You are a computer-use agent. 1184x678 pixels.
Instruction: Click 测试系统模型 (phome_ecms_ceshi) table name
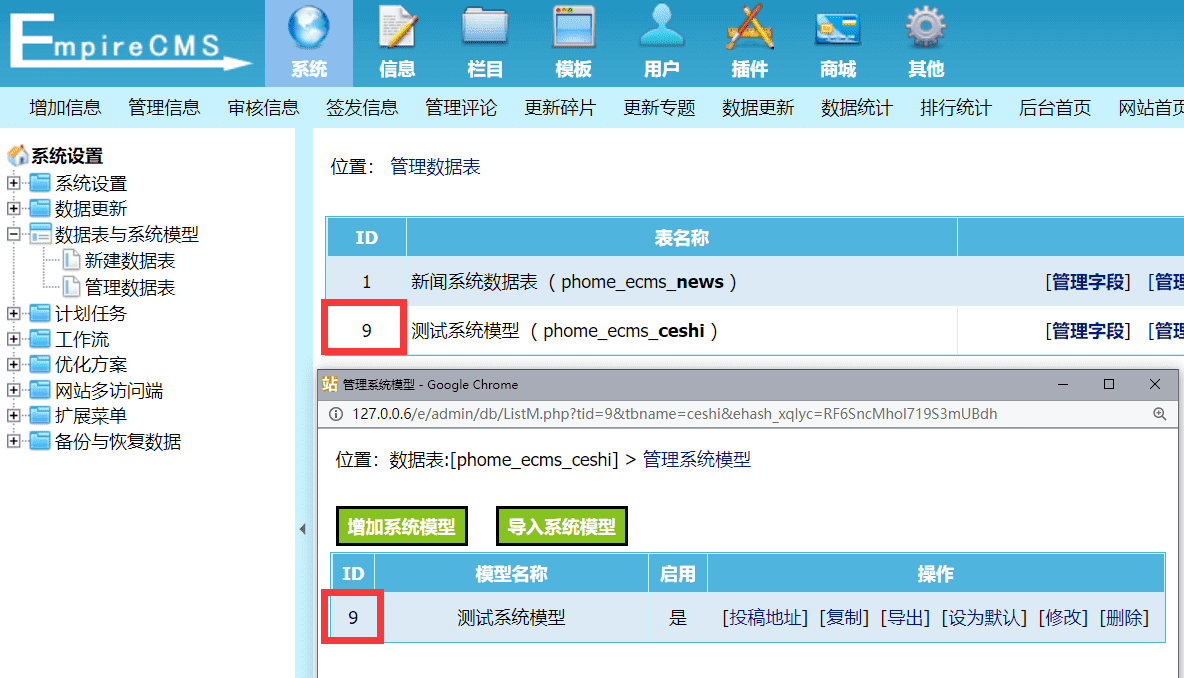(564, 331)
